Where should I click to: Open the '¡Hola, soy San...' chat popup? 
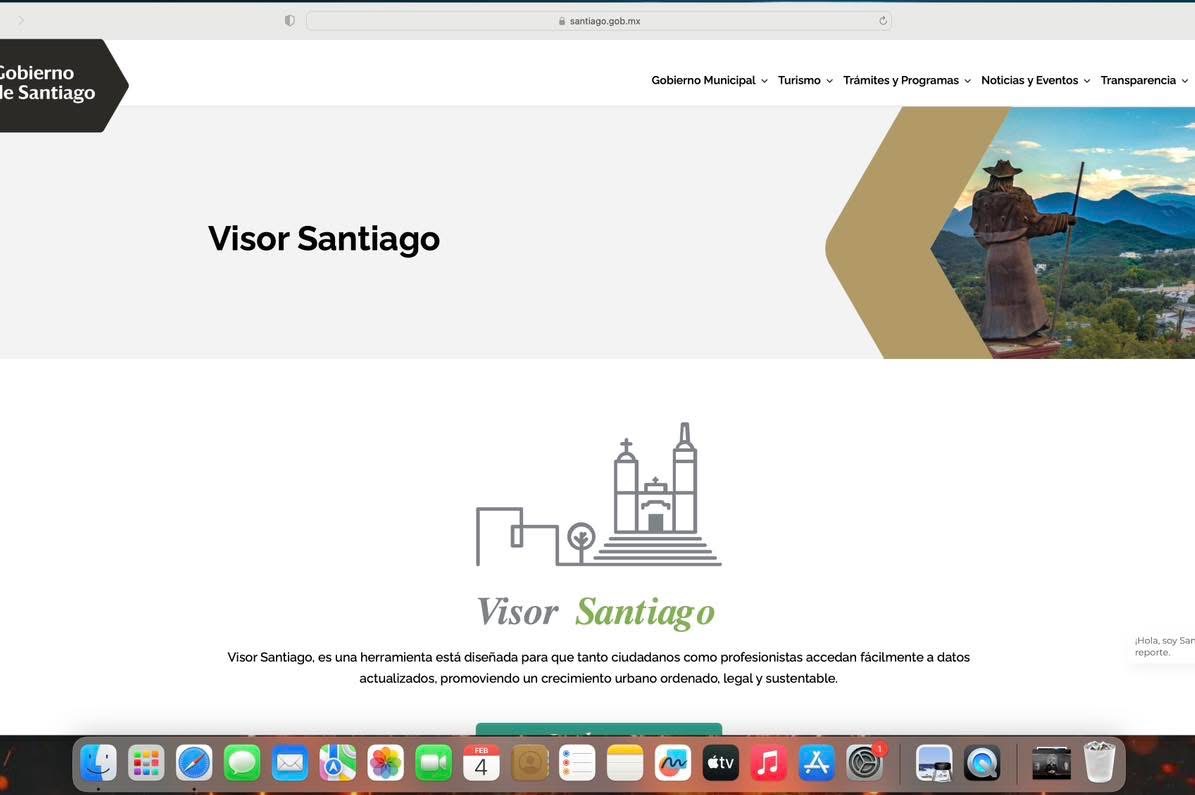1163,646
